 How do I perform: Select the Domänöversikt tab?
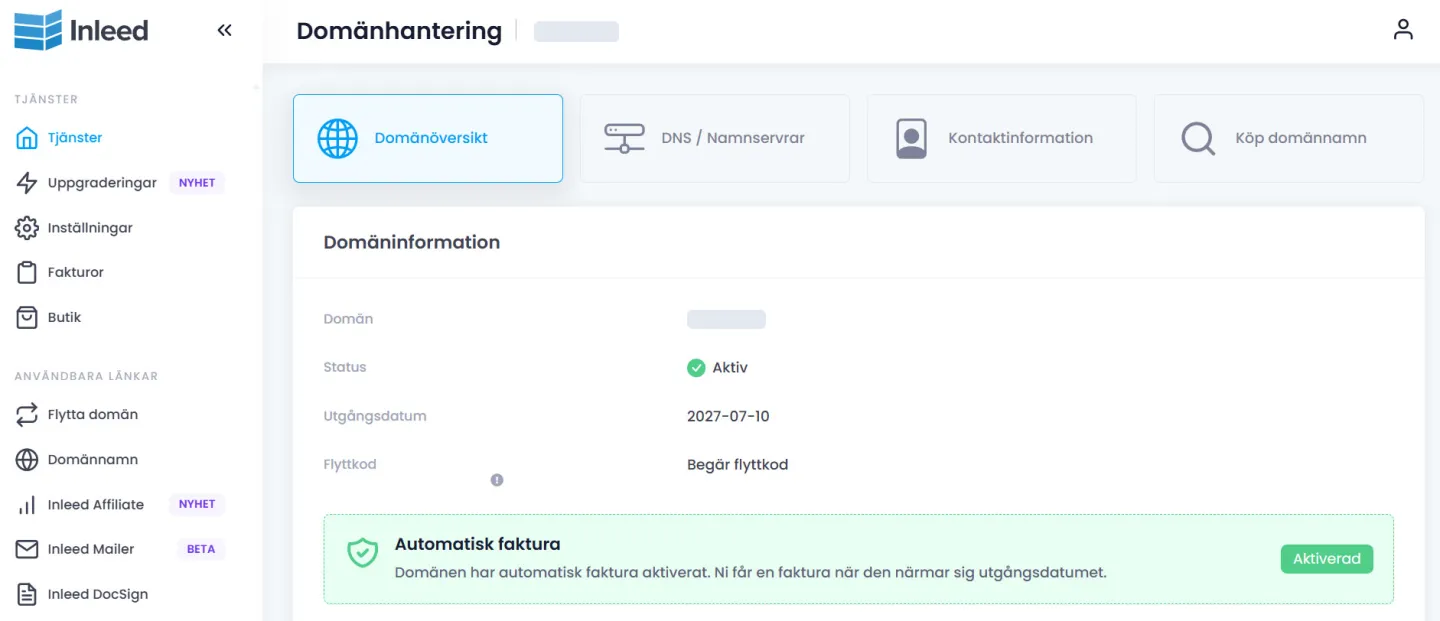428,138
